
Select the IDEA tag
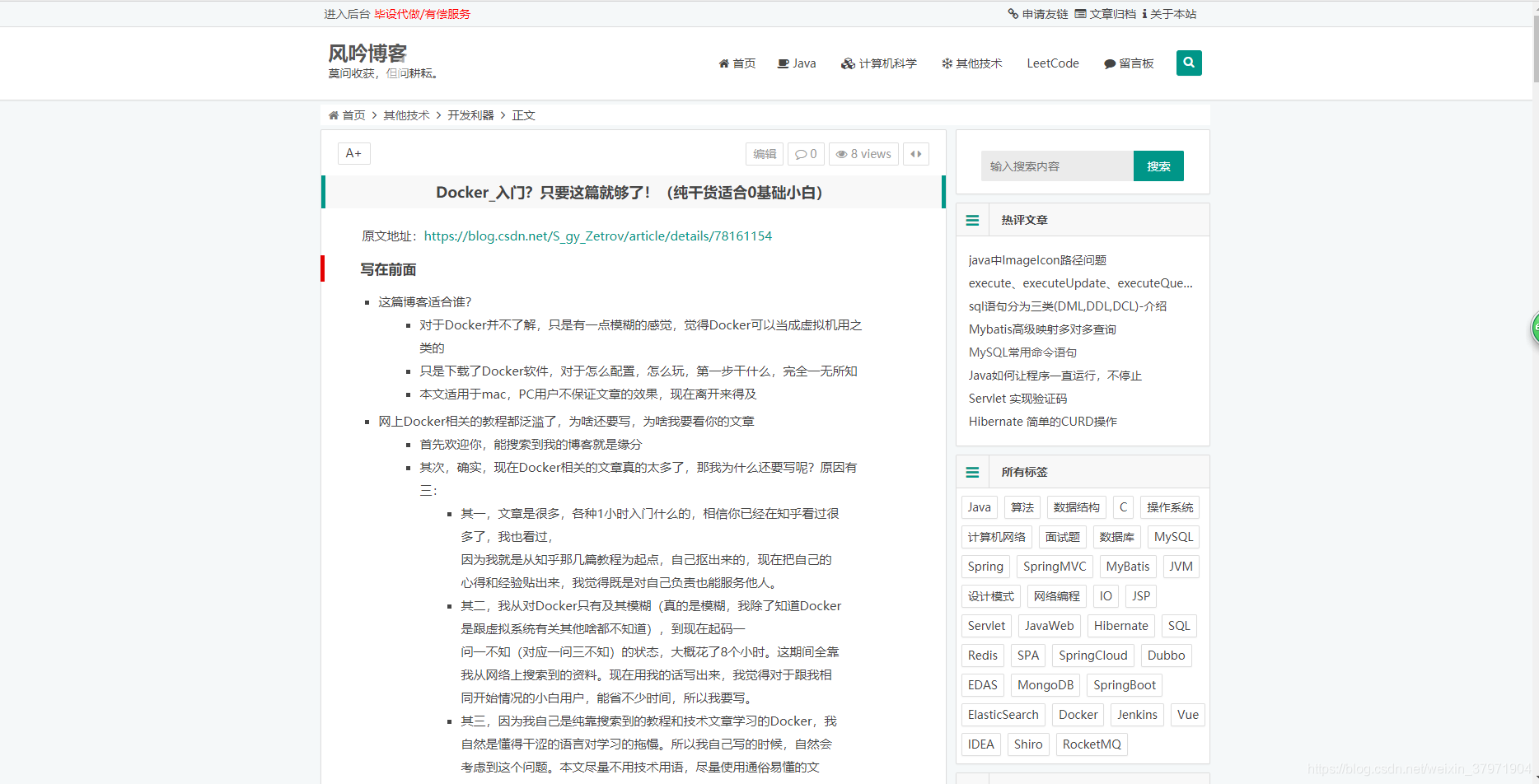point(981,744)
